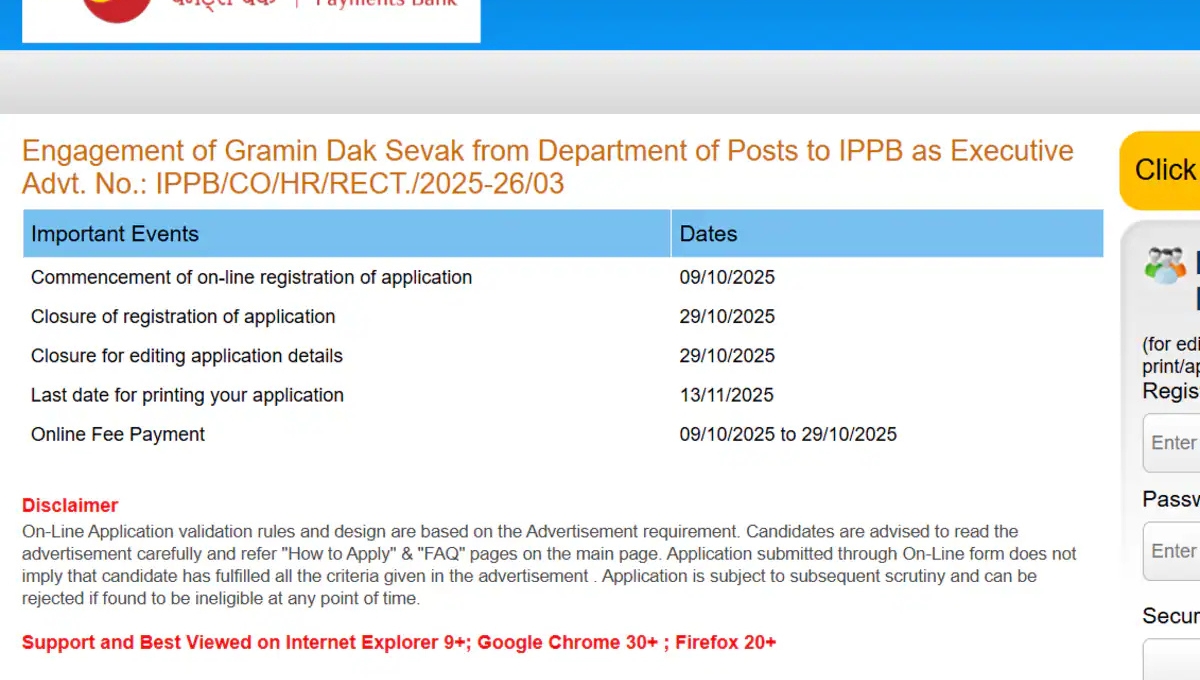Click the Disclaimer heading link

pos(69,505)
